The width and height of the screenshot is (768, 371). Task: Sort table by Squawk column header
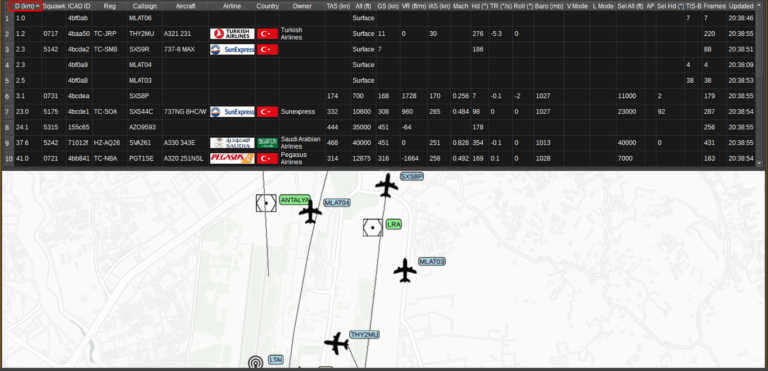[x=54, y=6]
